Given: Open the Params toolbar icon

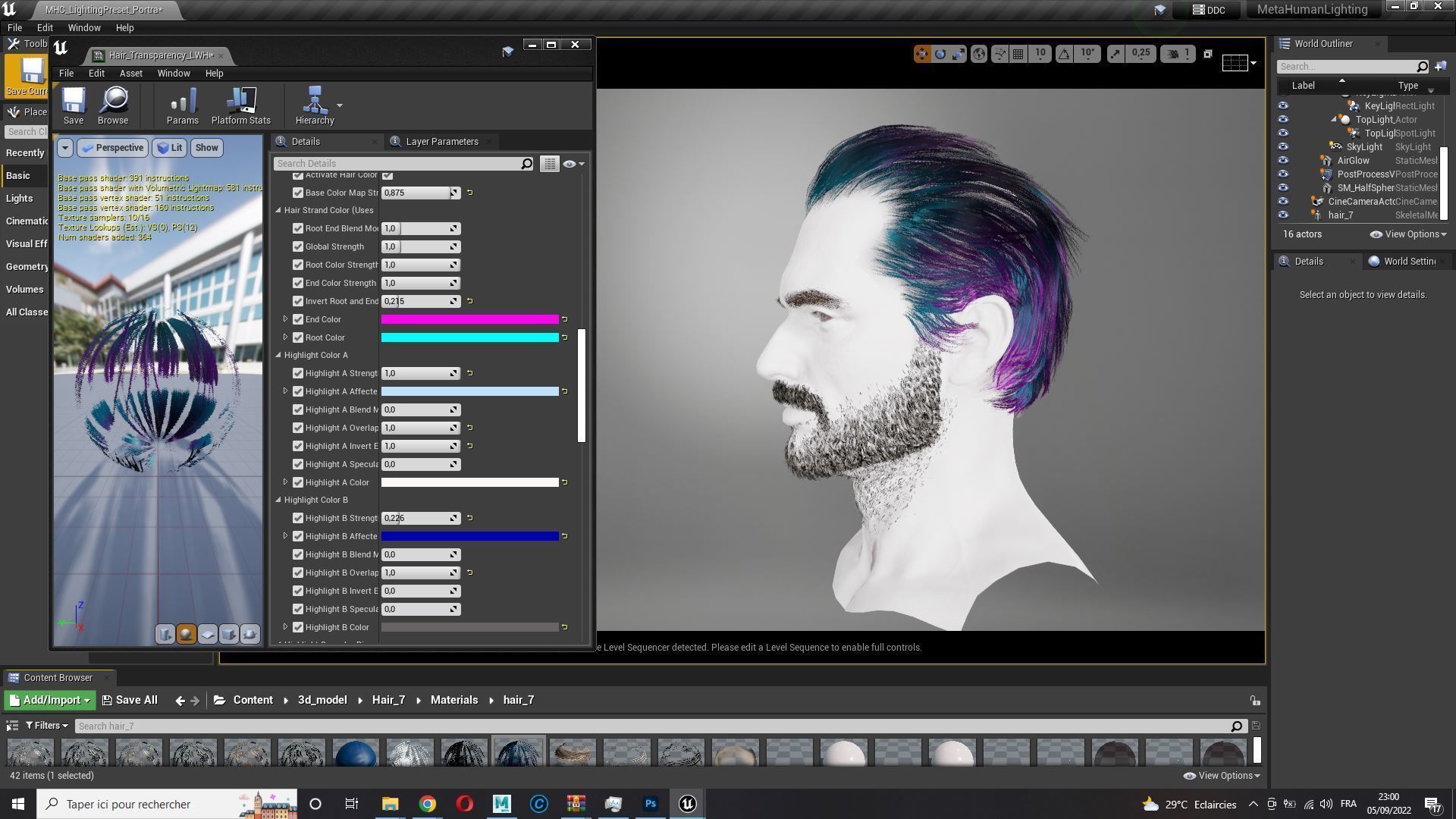Looking at the screenshot, I should (x=183, y=102).
